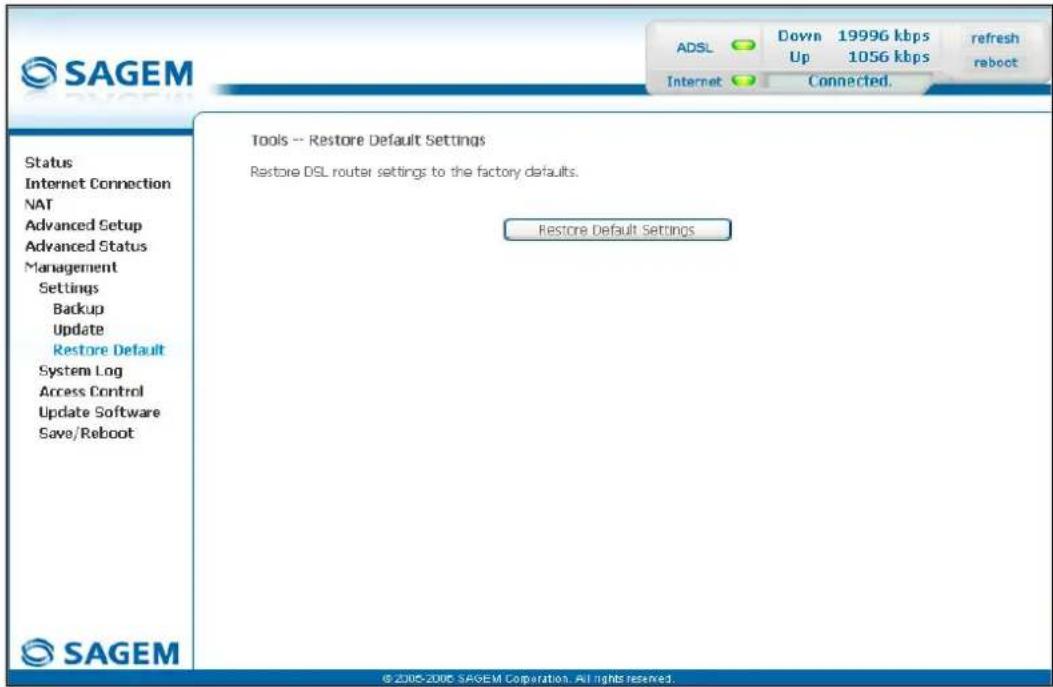Click the factory defaults description text
1053x687 pixels.
point(414,172)
